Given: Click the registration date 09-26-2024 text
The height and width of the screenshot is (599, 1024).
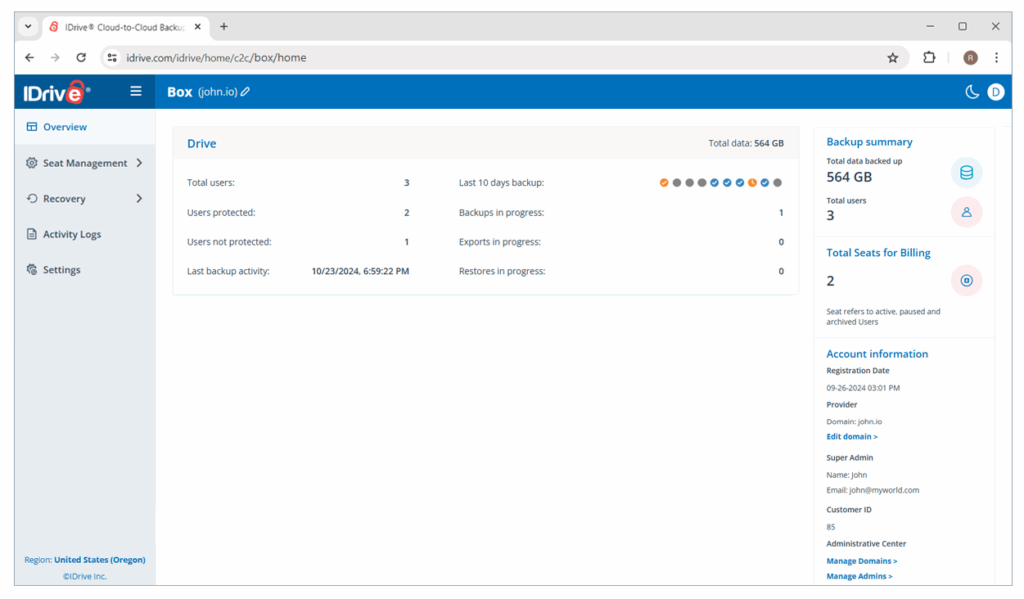Looking at the screenshot, I should (x=863, y=388).
